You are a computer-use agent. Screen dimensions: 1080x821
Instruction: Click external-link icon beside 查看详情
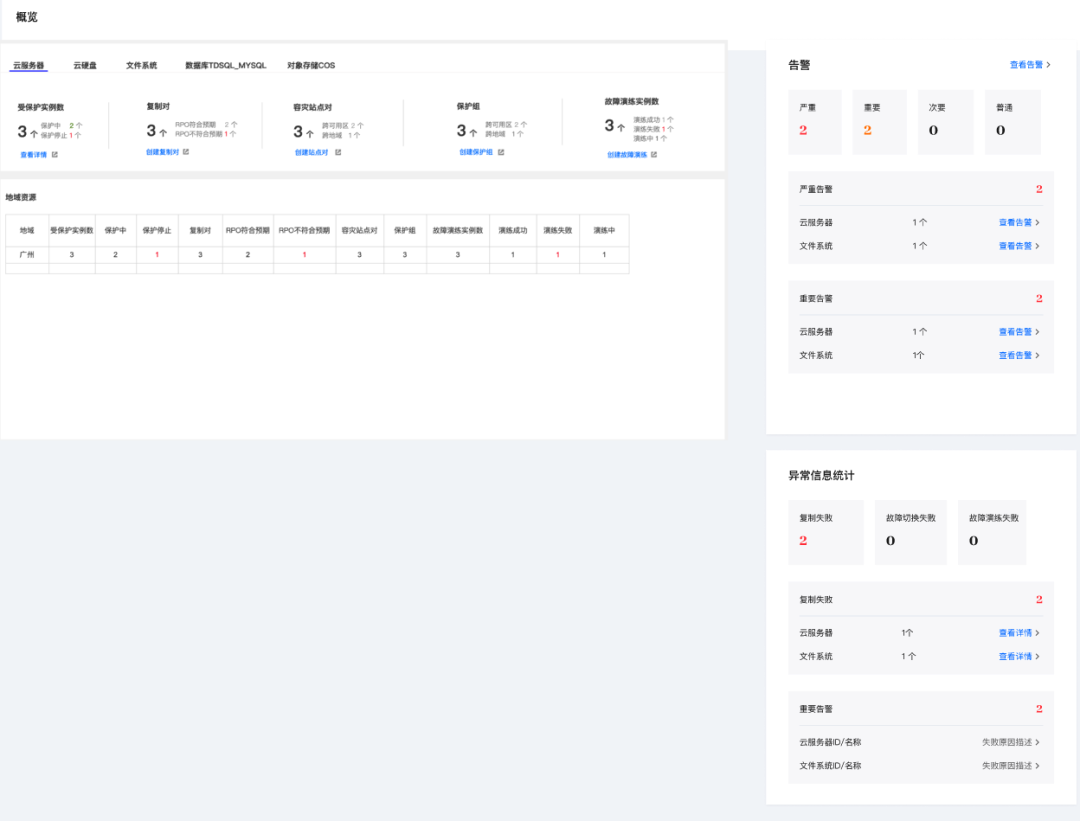pos(55,155)
